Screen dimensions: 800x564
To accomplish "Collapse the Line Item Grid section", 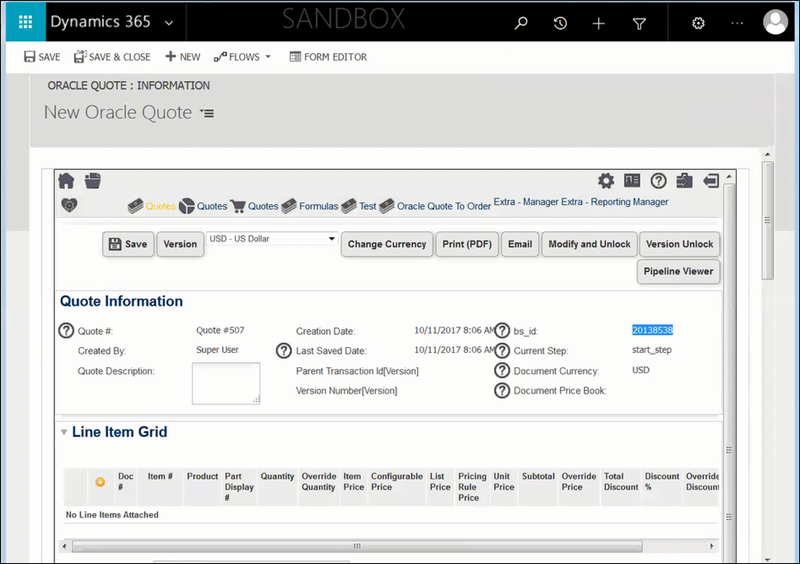I will (x=64, y=432).
